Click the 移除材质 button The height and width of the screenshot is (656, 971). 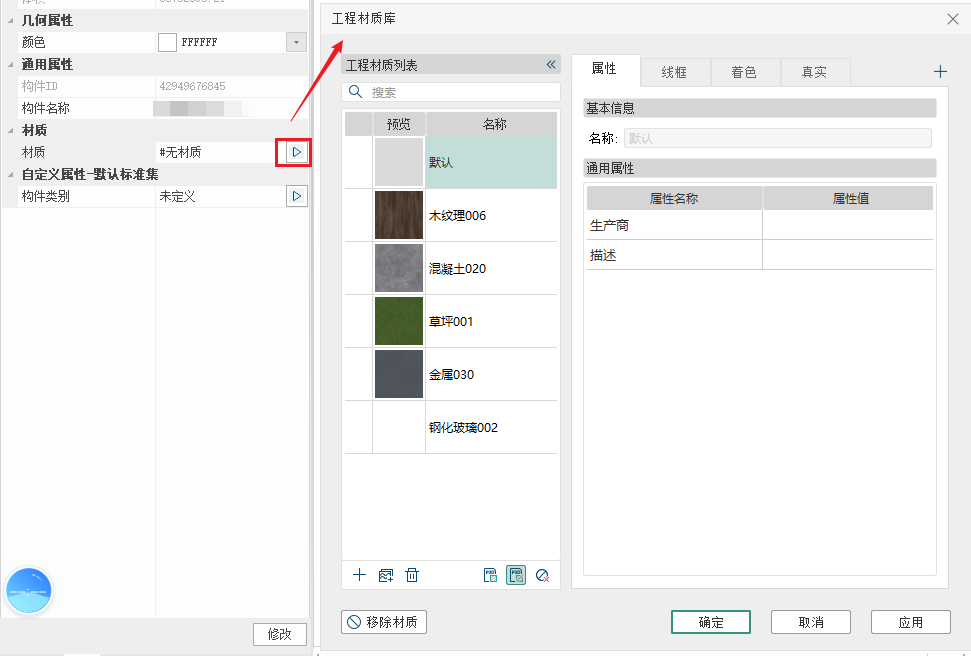point(385,622)
